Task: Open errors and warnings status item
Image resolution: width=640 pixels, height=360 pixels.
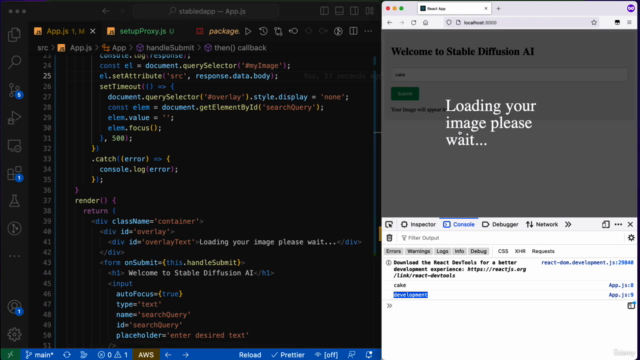Action: 113,355
